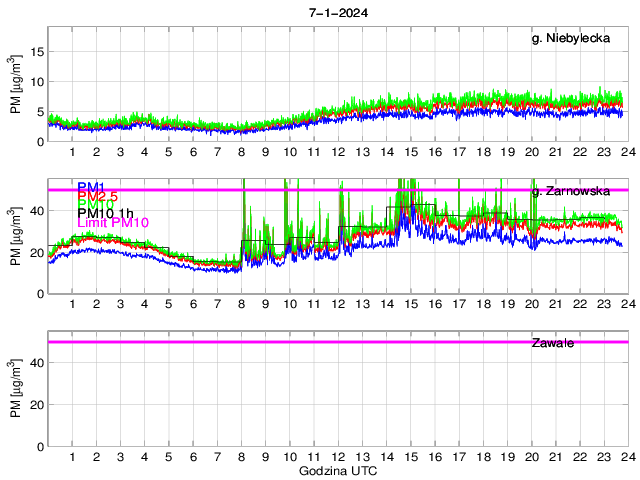This screenshot has height=480, width=640.
Task: Click the 40 tick on Zawale chart y-axis
Action: tap(37, 363)
